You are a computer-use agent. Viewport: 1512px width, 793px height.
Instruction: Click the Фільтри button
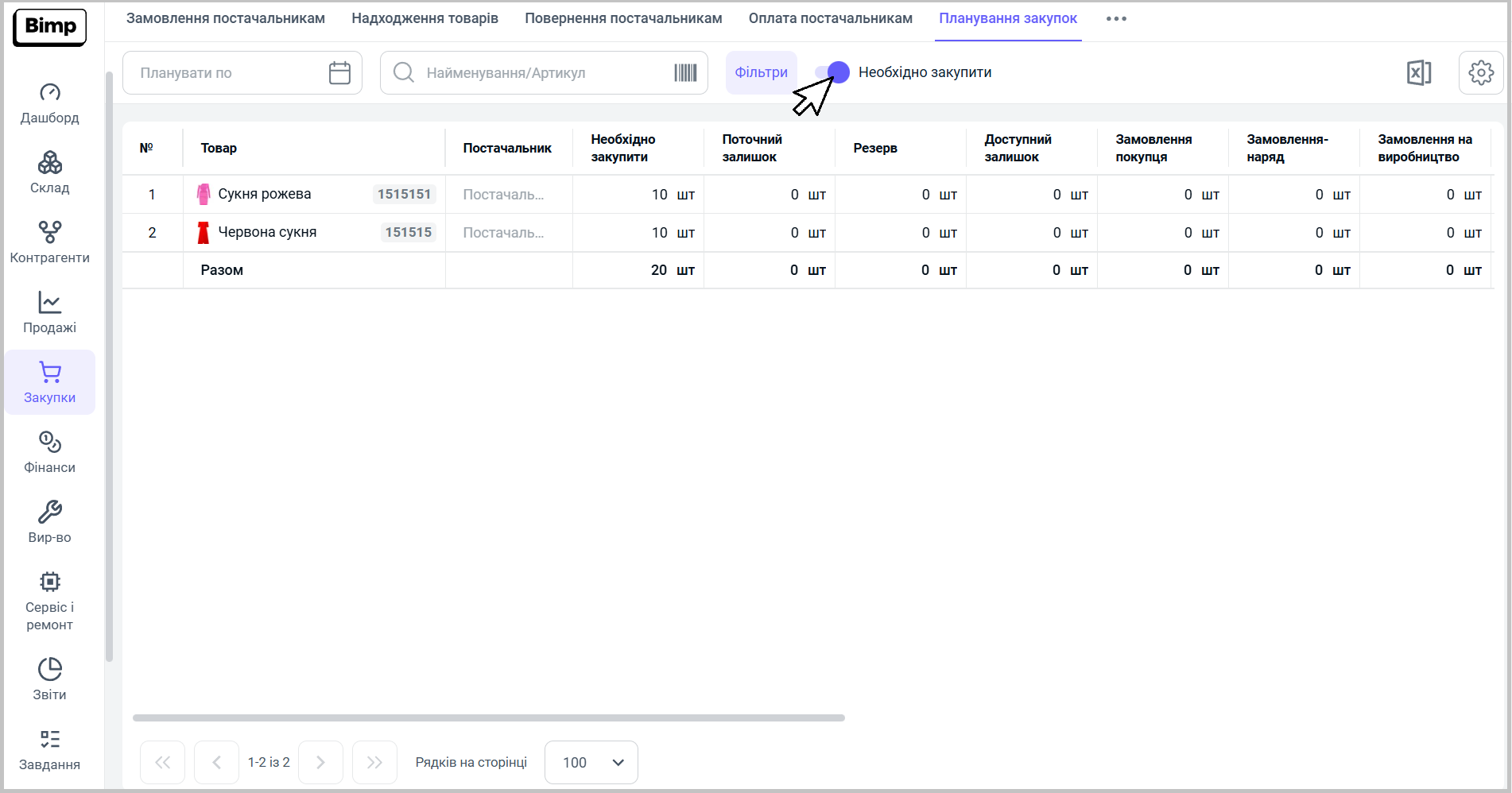pyautogui.click(x=761, y=73)
